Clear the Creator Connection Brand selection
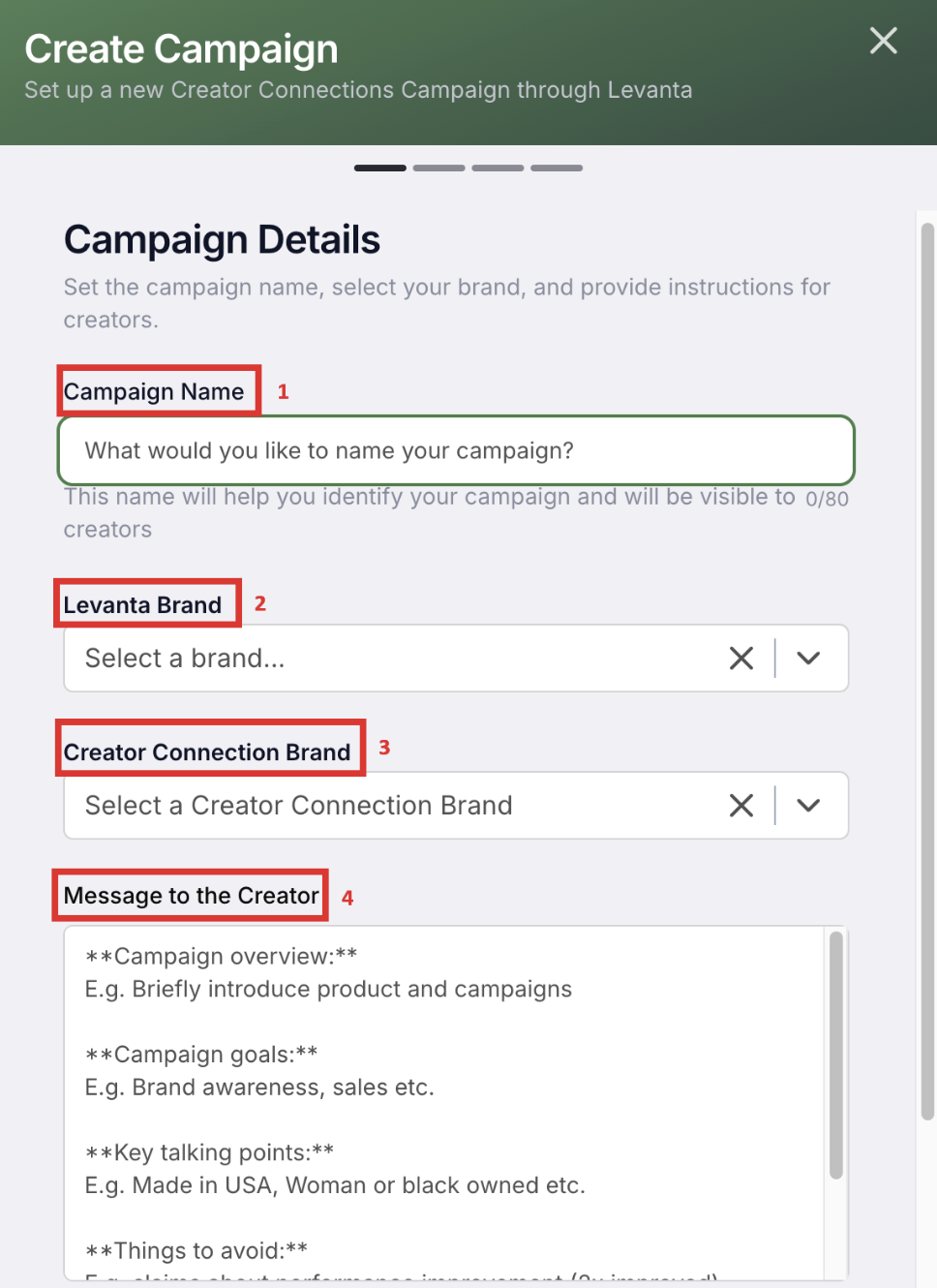Image resolution: width=937 pixels, height=1288 pixels. tap(741, 806)
